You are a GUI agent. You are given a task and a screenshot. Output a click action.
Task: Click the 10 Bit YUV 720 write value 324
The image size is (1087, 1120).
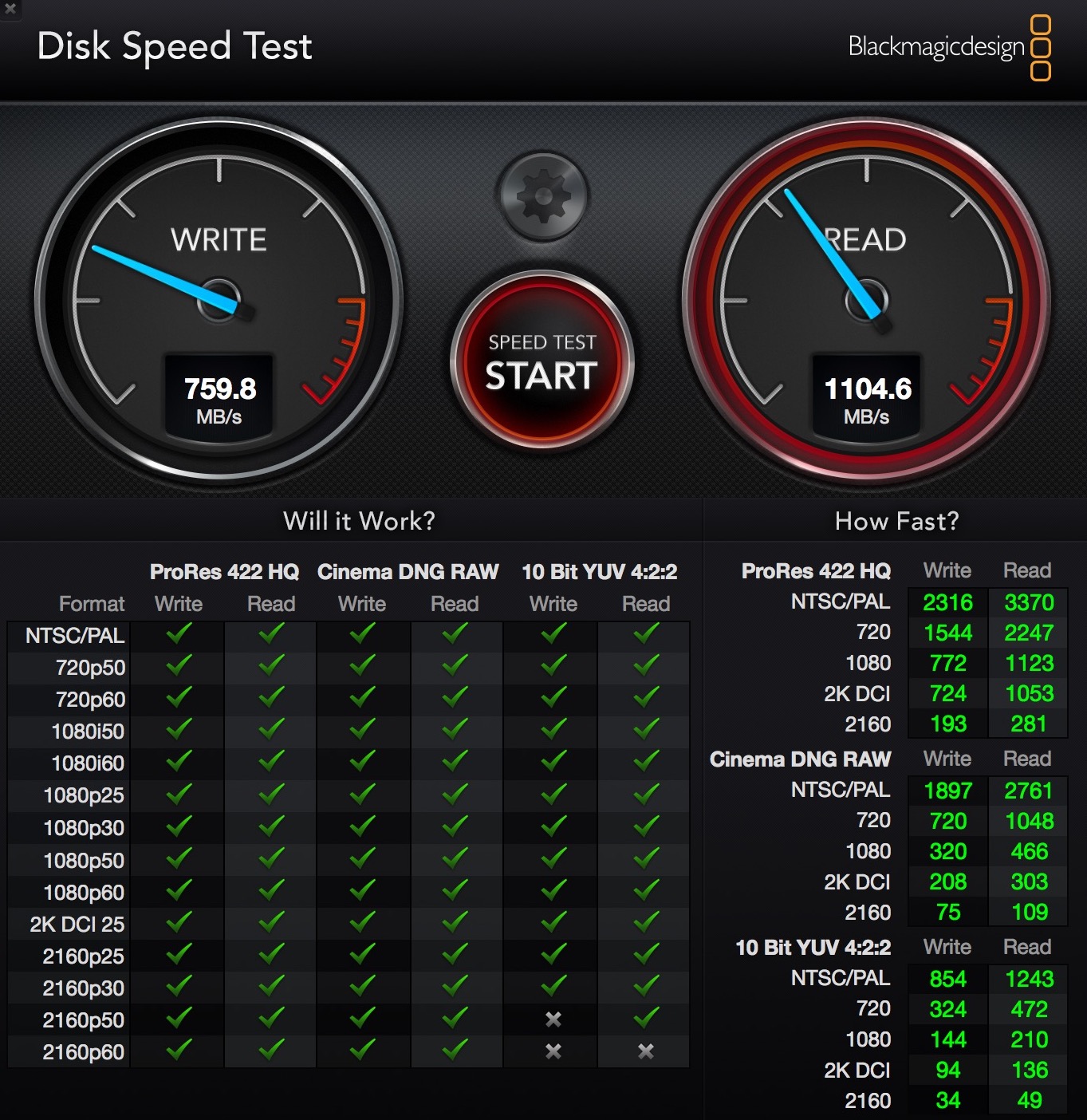click(x=947, y=1009)
